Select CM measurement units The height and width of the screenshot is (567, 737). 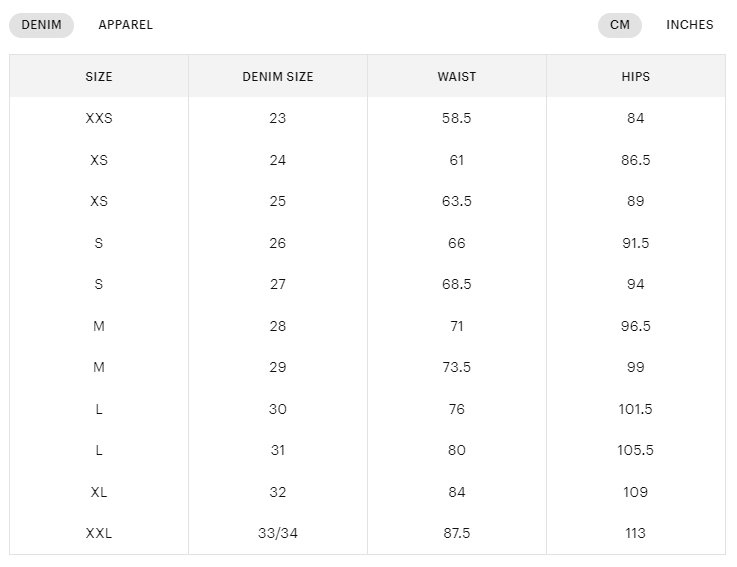[620, 25]
